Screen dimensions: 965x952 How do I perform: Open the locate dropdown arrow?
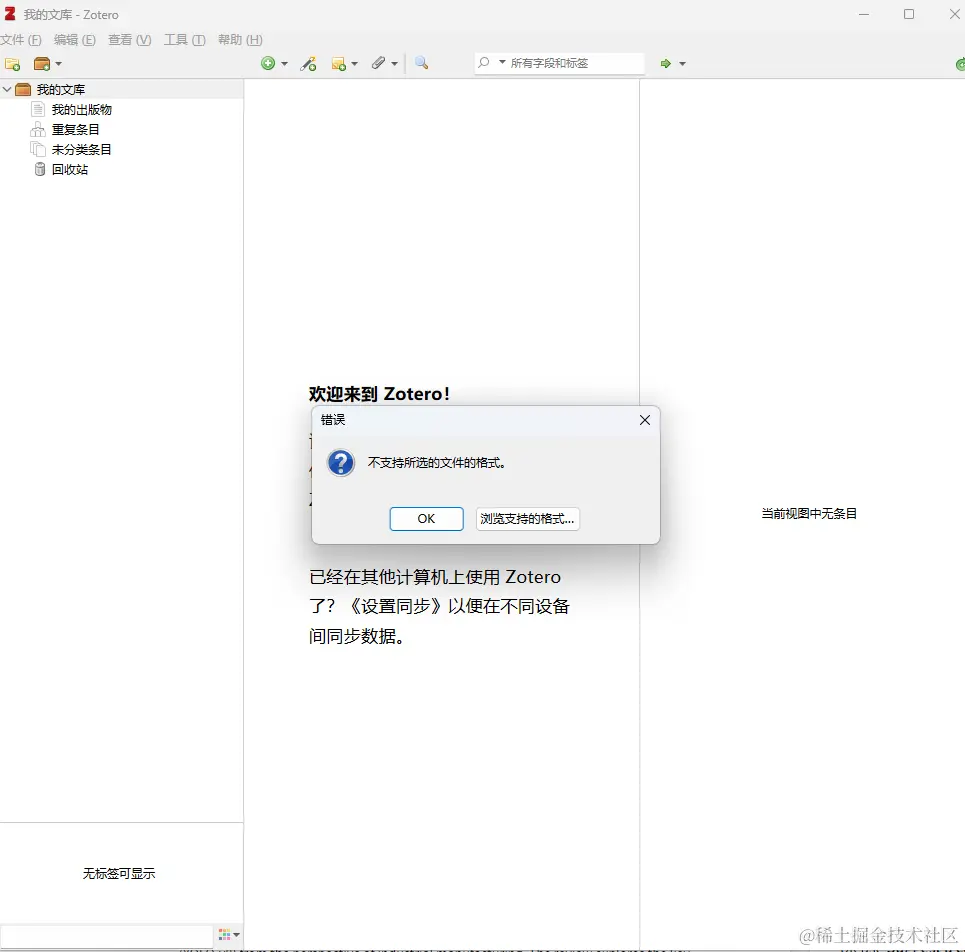pyautogui.click(x=682, y=63)
